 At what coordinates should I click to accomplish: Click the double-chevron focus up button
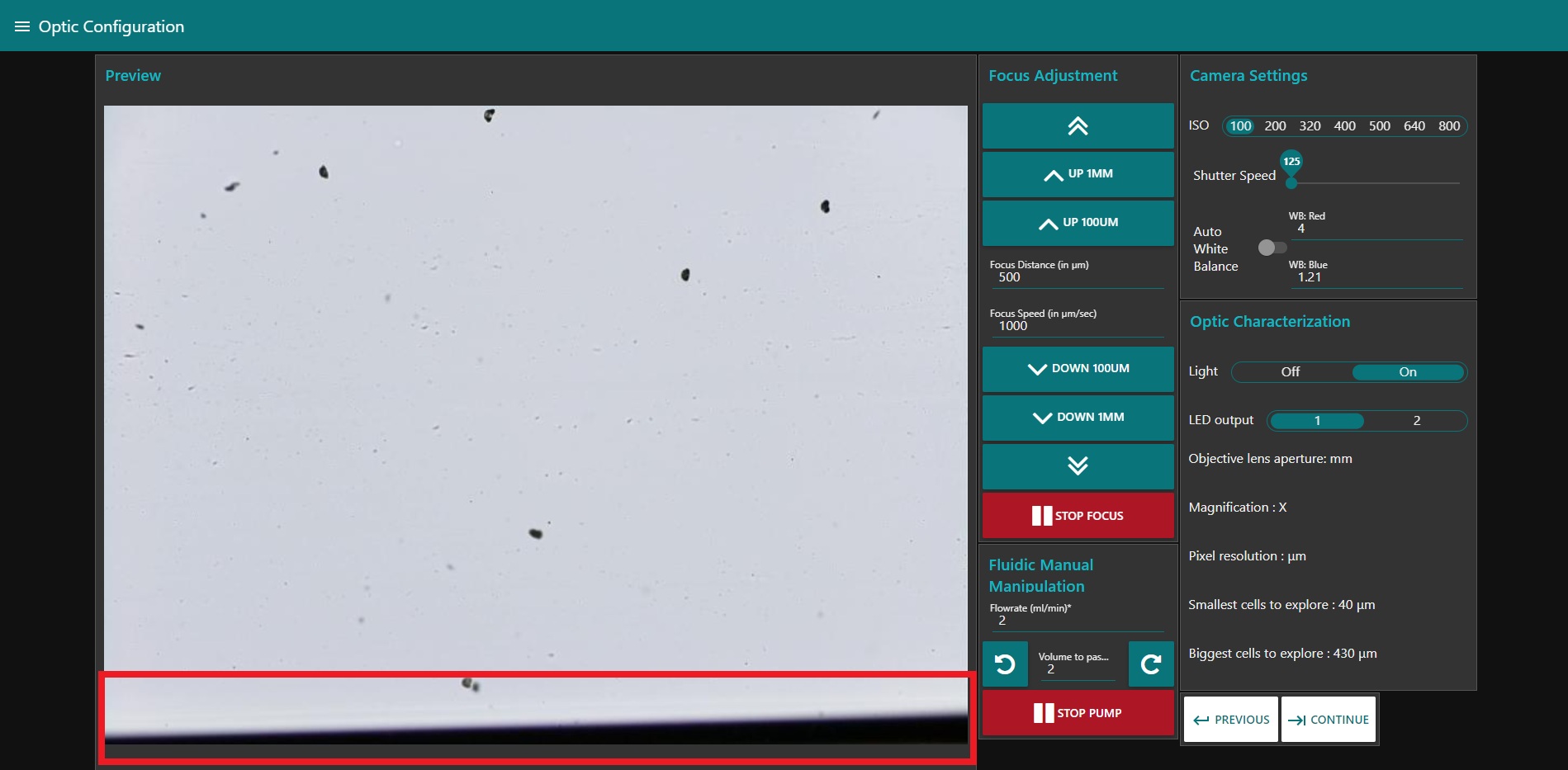click(1078, 126)
